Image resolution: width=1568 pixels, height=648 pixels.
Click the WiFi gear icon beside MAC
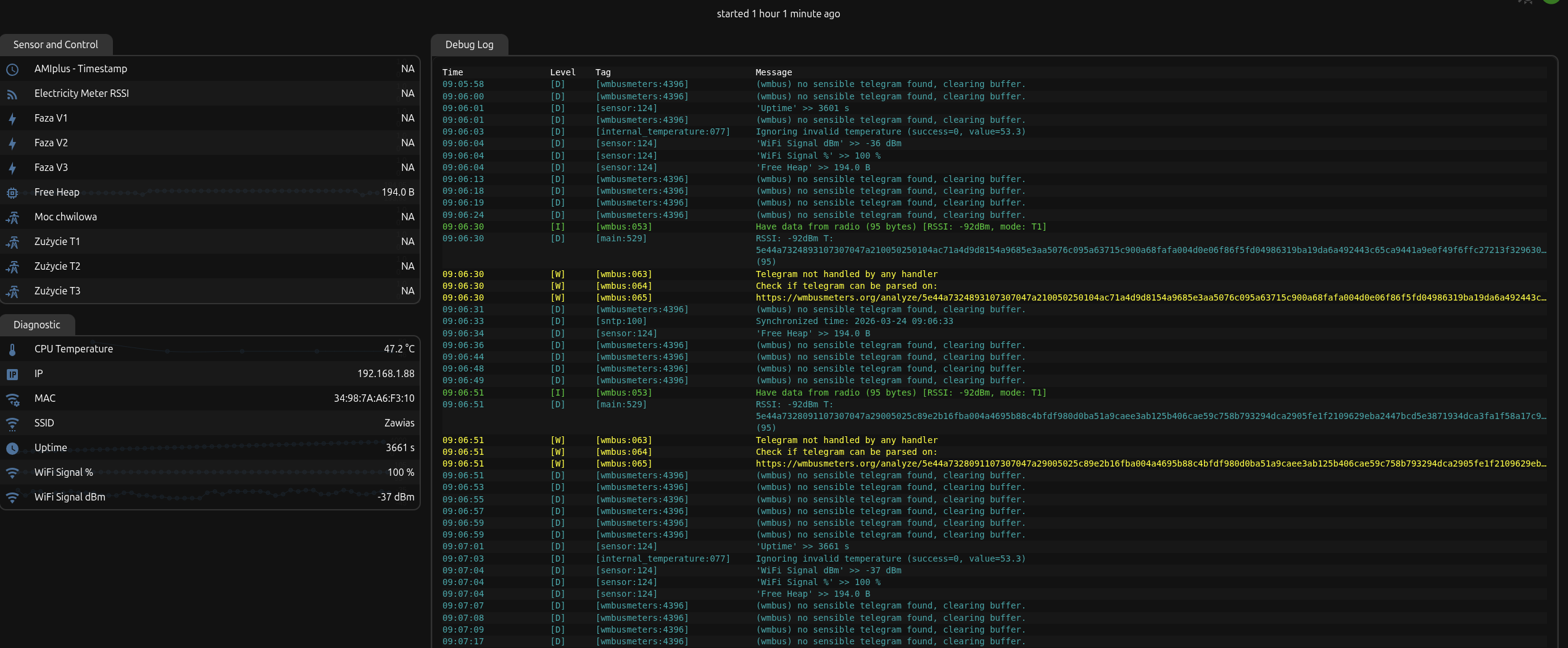pyautogui.click(x=12, y=399)
